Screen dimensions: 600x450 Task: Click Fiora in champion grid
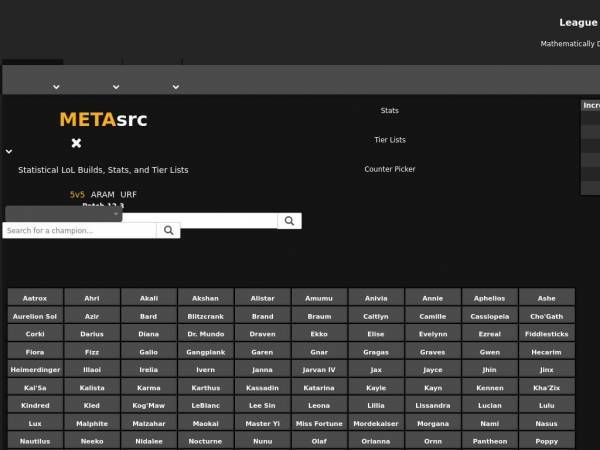point(35,351)
